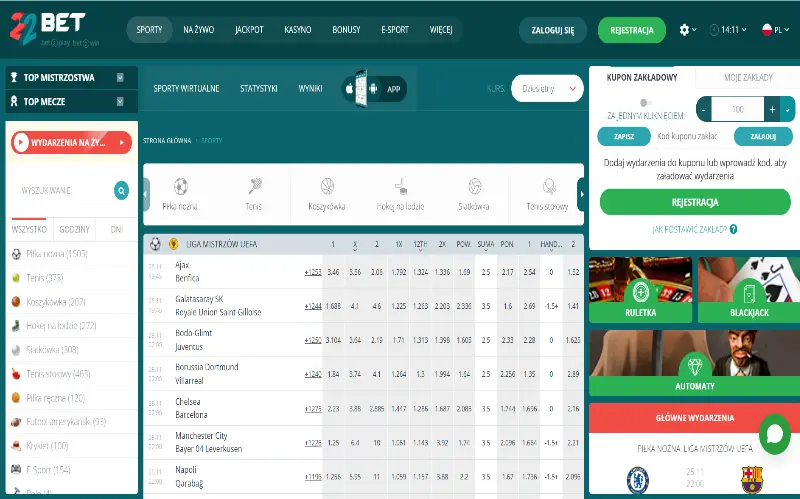Click the search magnifier icon
The width and height of the screenshot is (800, 499).
(x=121, y=191)
